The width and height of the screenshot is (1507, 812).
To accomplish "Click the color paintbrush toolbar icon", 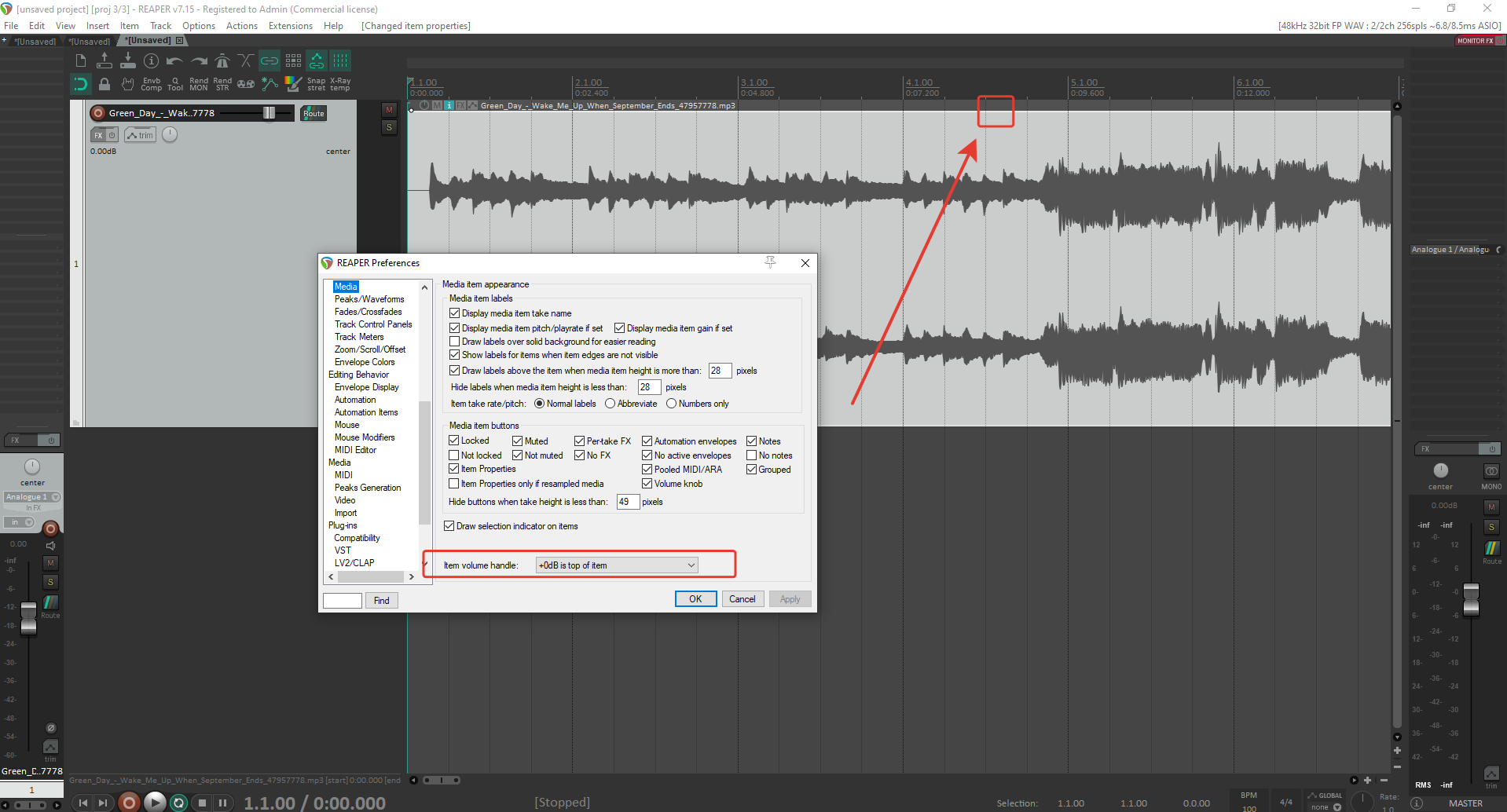I will tap(293, 83).
